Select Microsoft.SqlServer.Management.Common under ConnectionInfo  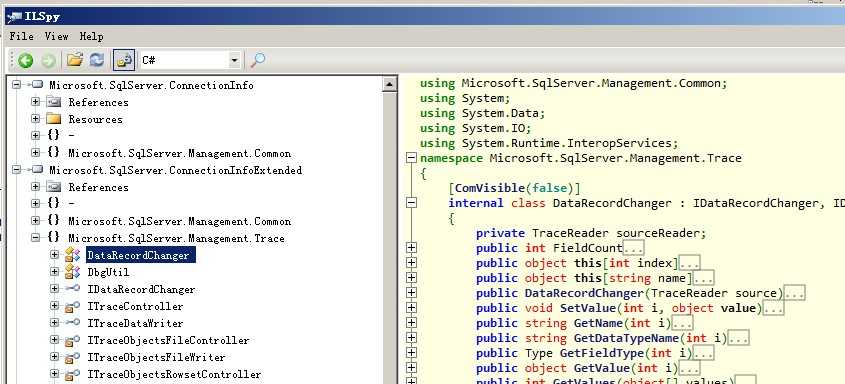coord(179,153)
